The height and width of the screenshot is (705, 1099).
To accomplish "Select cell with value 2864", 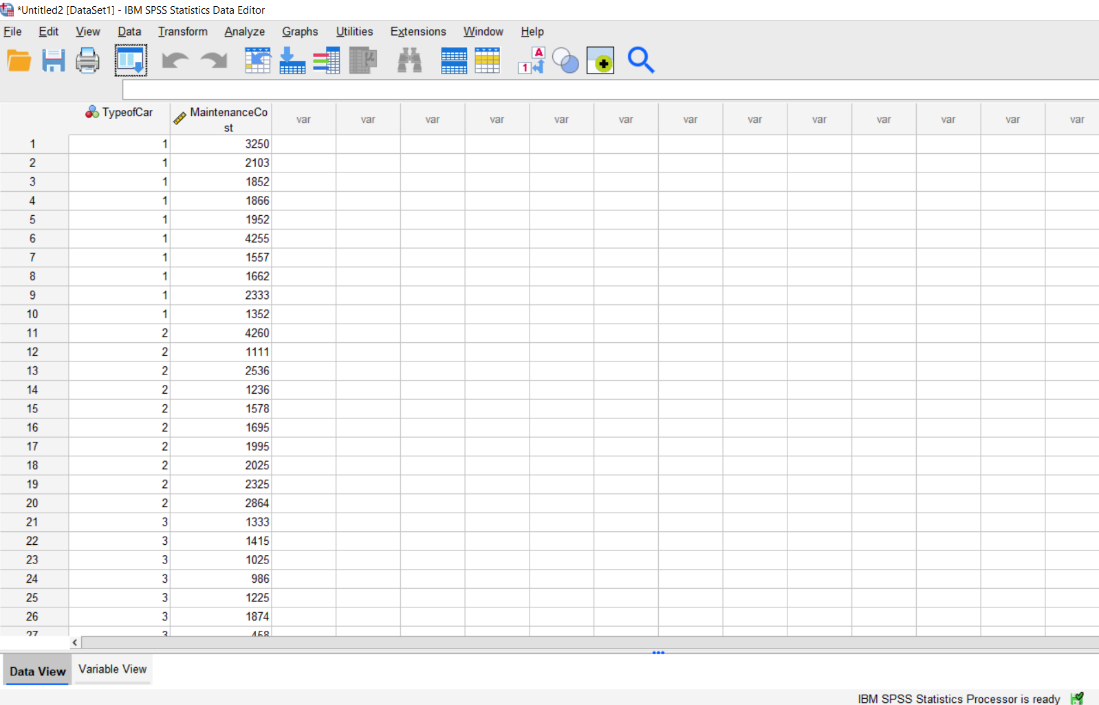I will [x=221, y=503].
